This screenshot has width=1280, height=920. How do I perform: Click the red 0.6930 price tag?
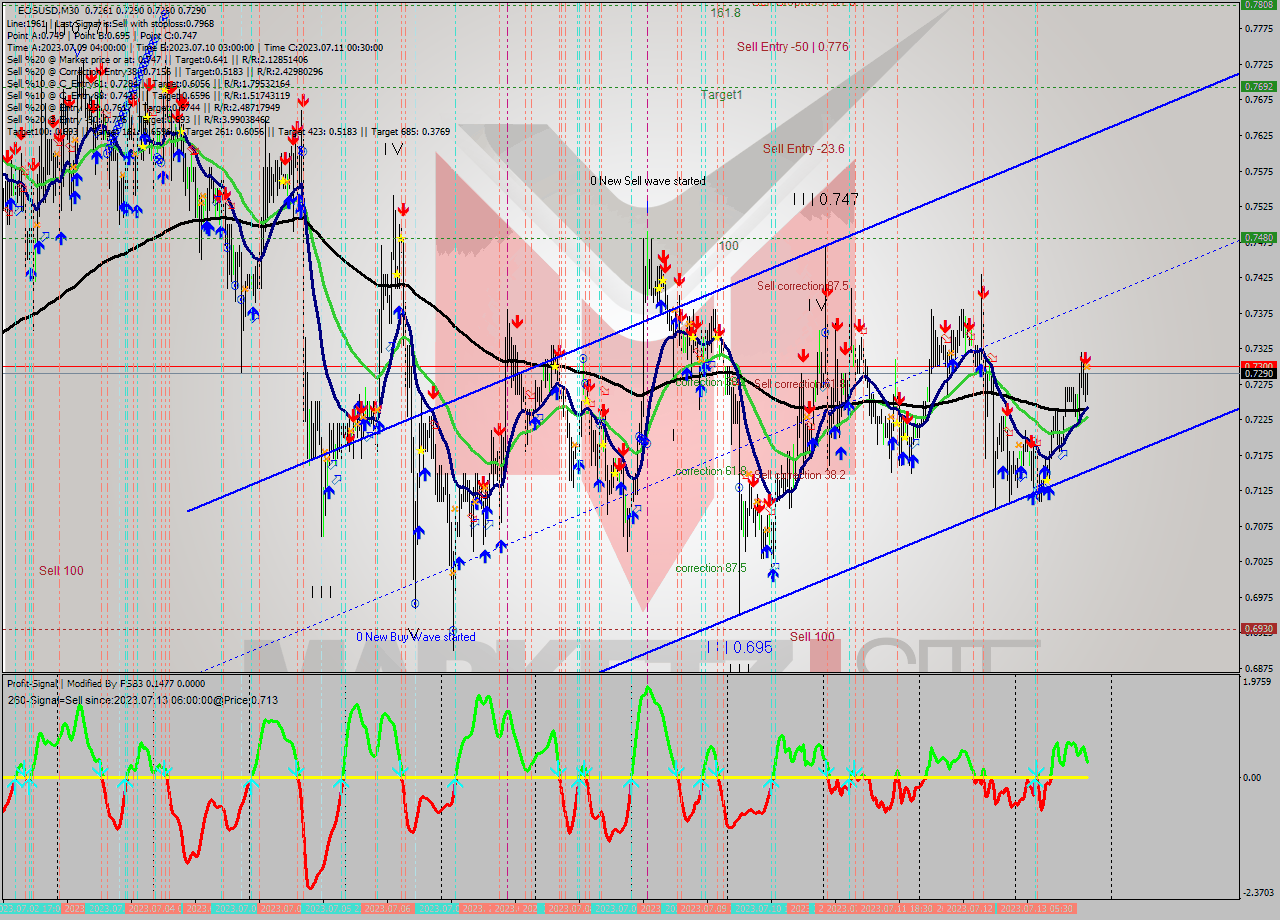(1258, 629)
